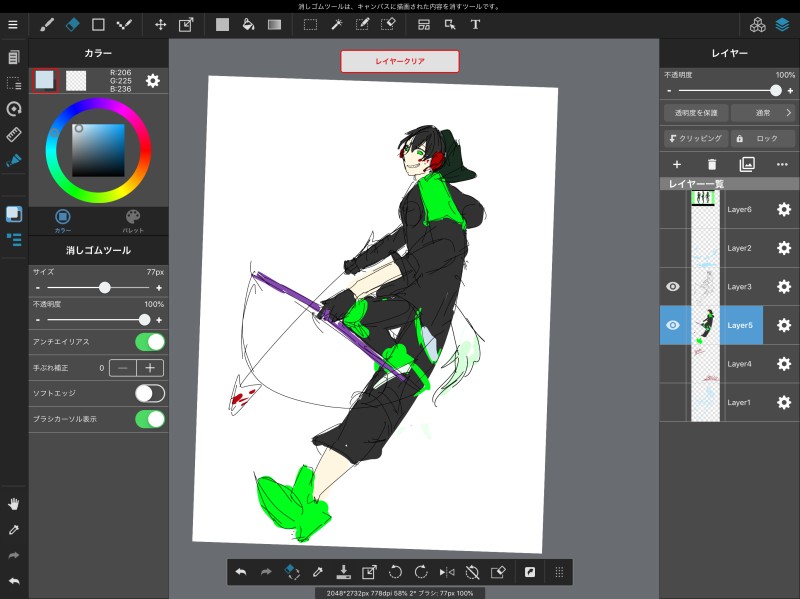The image size is (800, 599).
Task: Click save download icon in bottom toolbar
Action: [x=343, y=572]
